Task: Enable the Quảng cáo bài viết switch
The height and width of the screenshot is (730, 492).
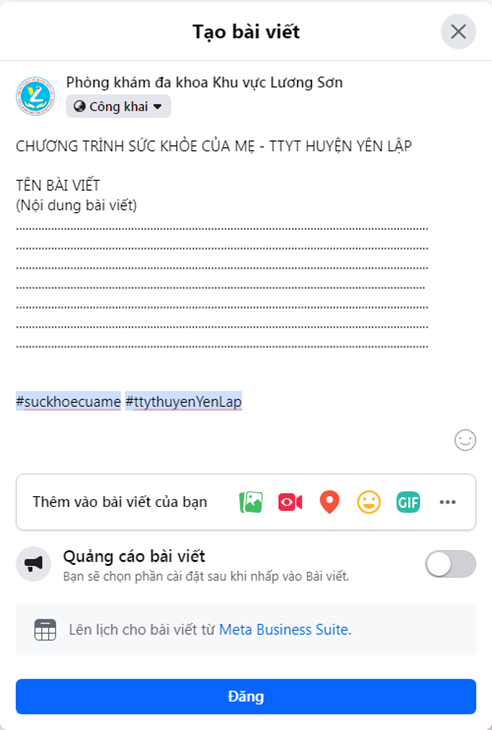Action: coord(451,564)
